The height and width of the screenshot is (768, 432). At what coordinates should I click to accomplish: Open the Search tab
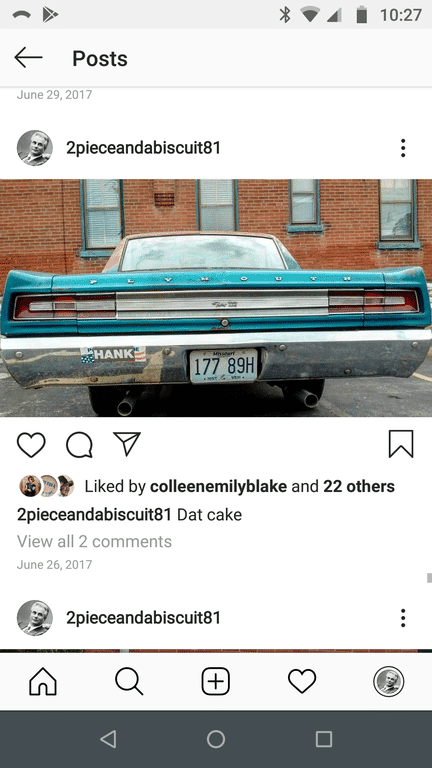[129, 681]
